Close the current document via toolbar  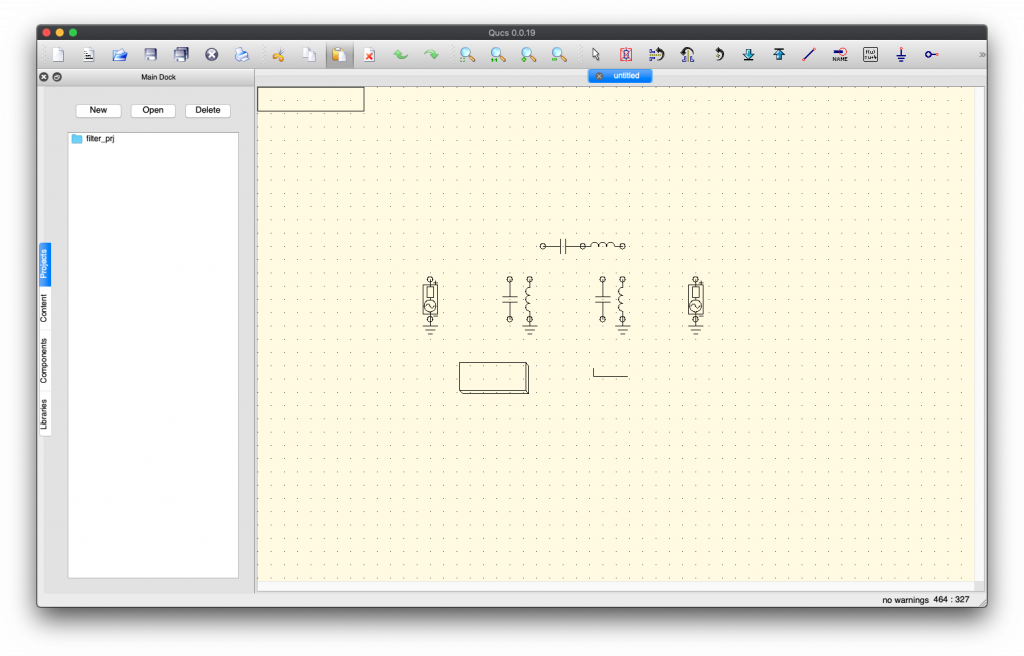click(212, 55)
